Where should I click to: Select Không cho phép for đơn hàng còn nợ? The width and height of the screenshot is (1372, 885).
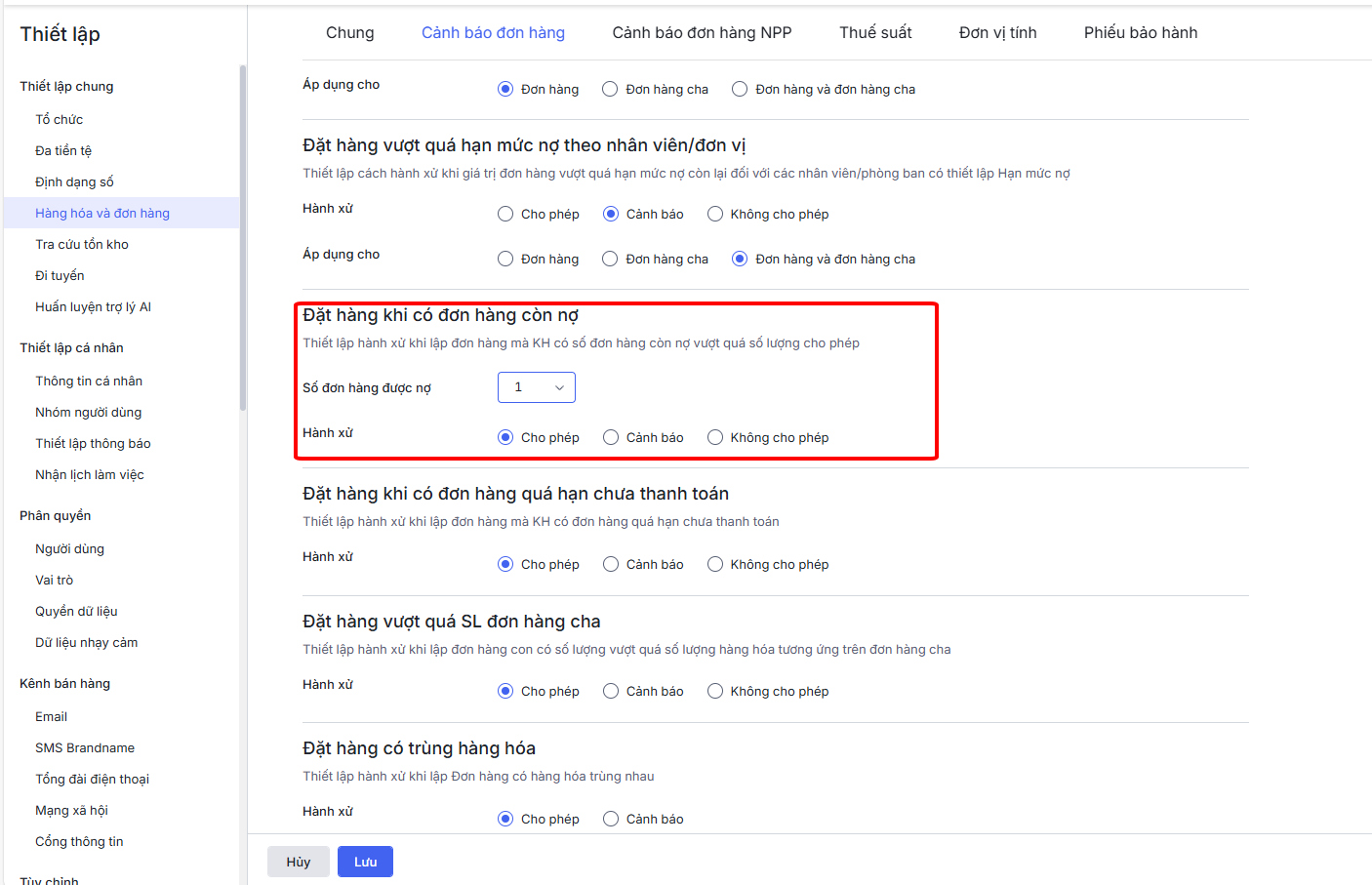click(715, 437)
